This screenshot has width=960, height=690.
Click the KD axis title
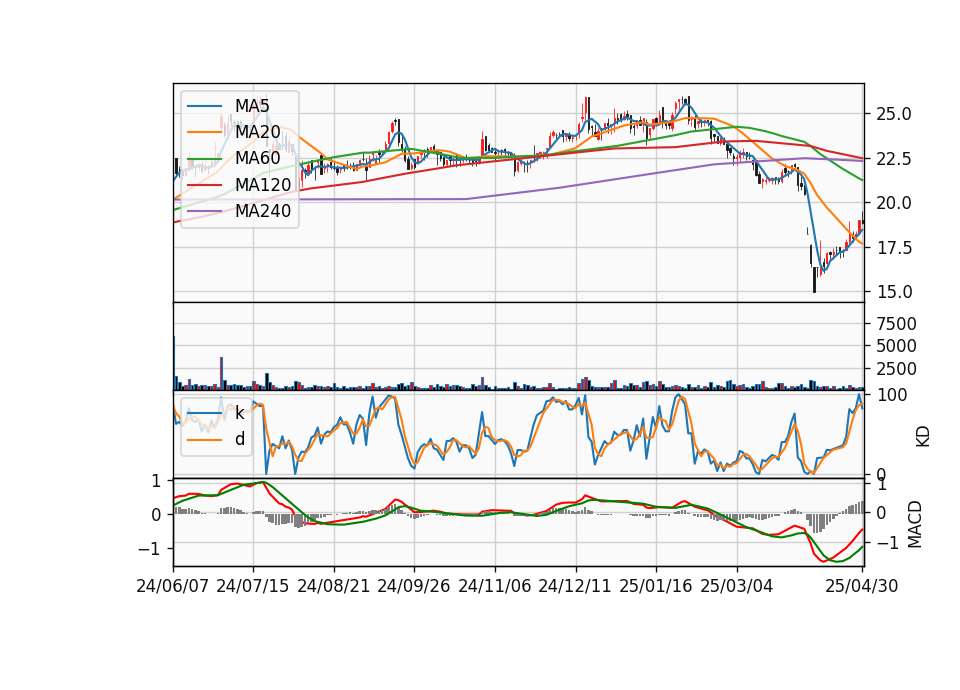coord(923,437)
